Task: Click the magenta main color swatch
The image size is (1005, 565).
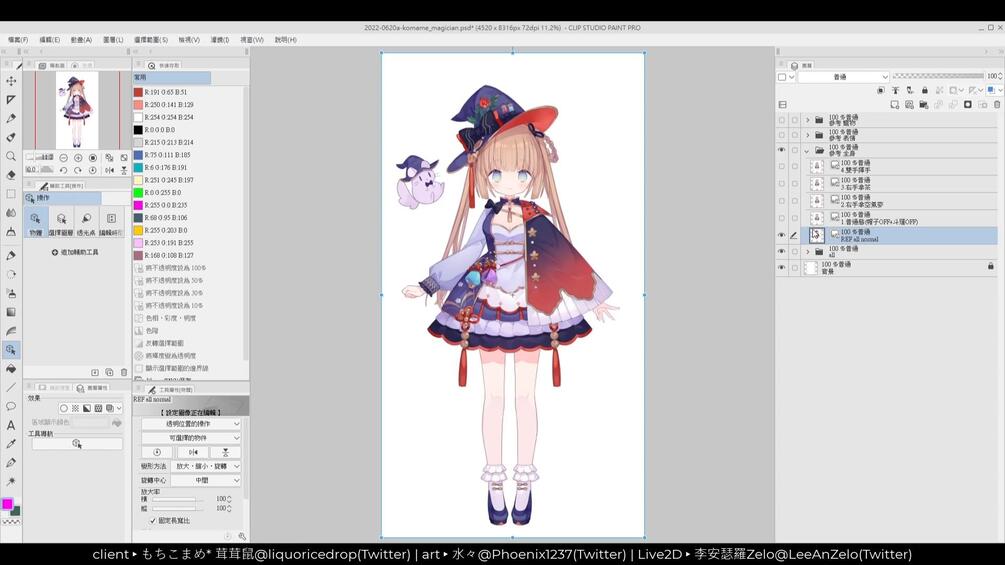Action: 7,504
